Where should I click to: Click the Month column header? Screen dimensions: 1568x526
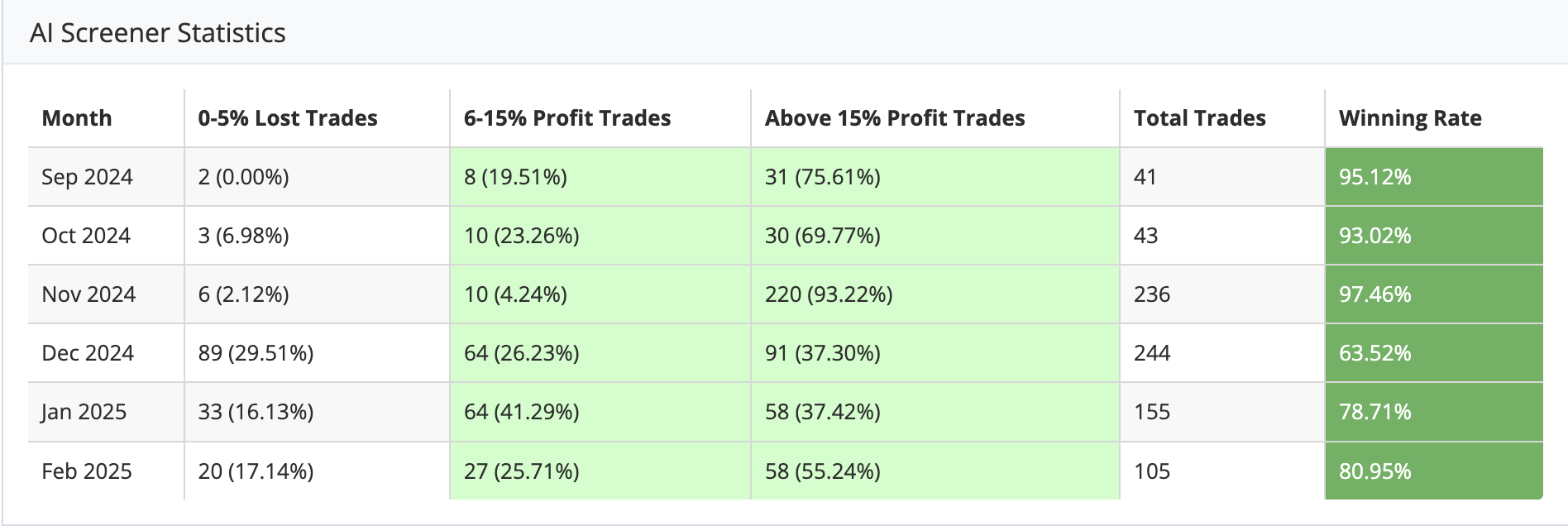tap(77, 118)
